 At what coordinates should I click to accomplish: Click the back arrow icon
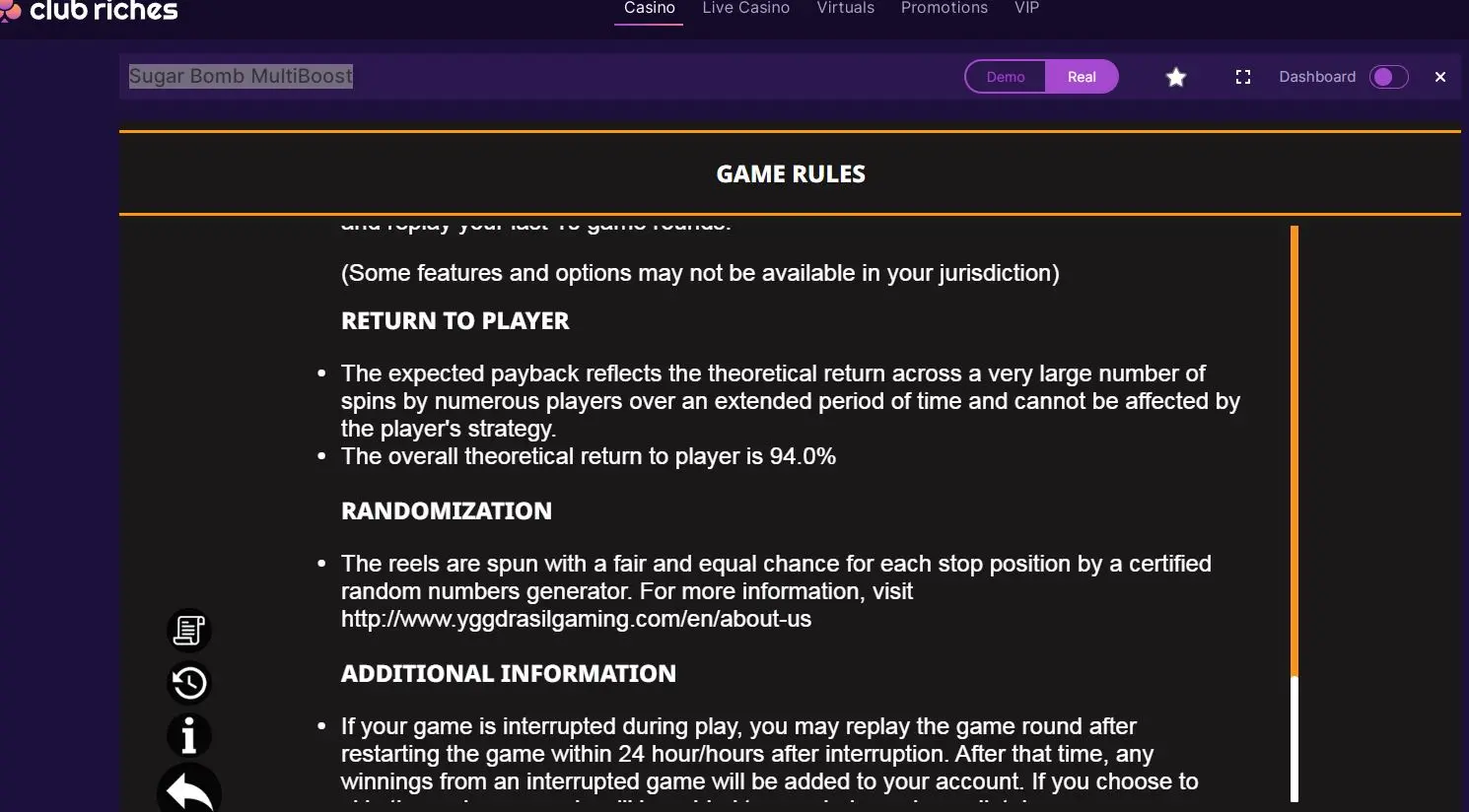(x=188, y=789)
